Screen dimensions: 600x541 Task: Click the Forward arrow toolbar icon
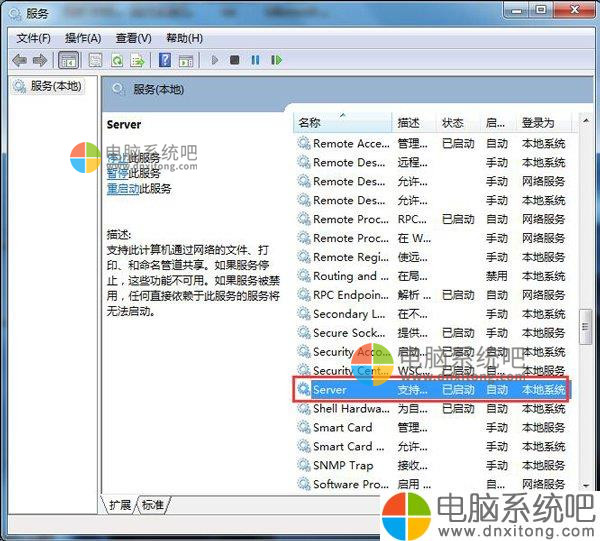(39, 60)
